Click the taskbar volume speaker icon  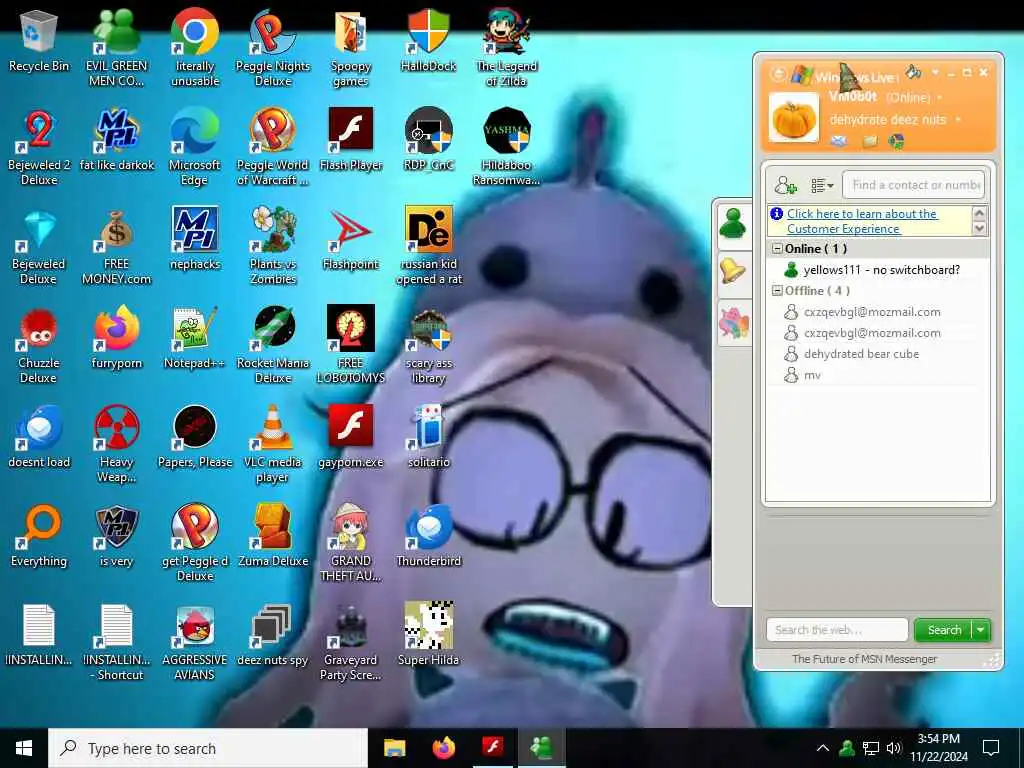[893, 748]
